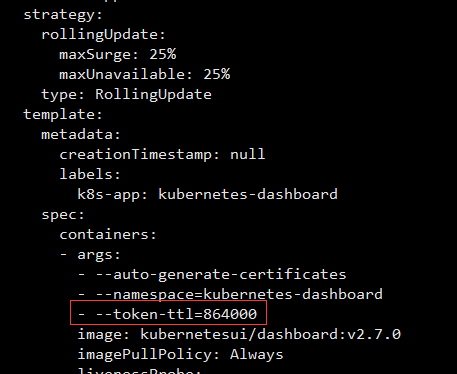
Task: Click k8s-app: kubernetes-dashboard label
Action: [207, 195]
